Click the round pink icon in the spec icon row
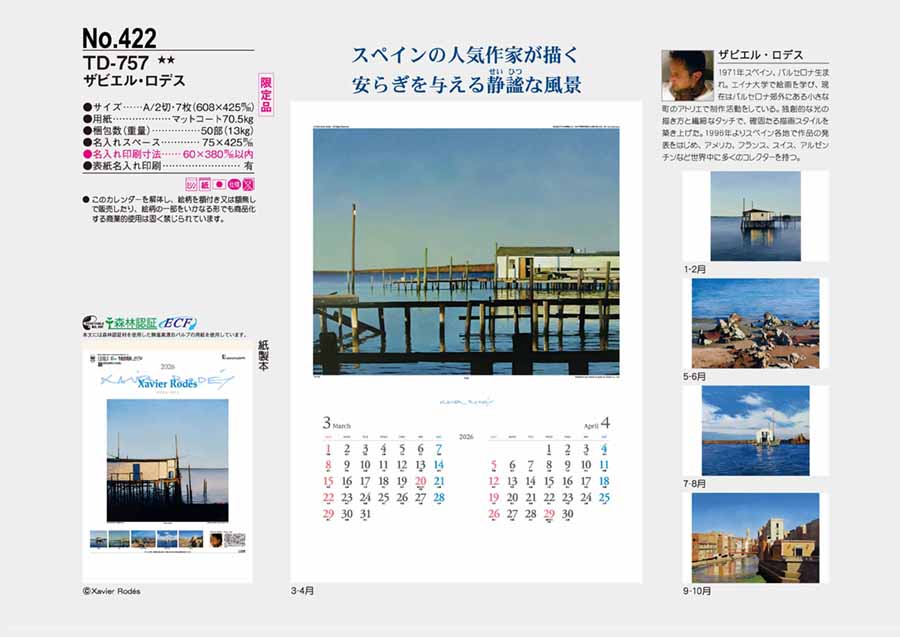 (234, 185)
